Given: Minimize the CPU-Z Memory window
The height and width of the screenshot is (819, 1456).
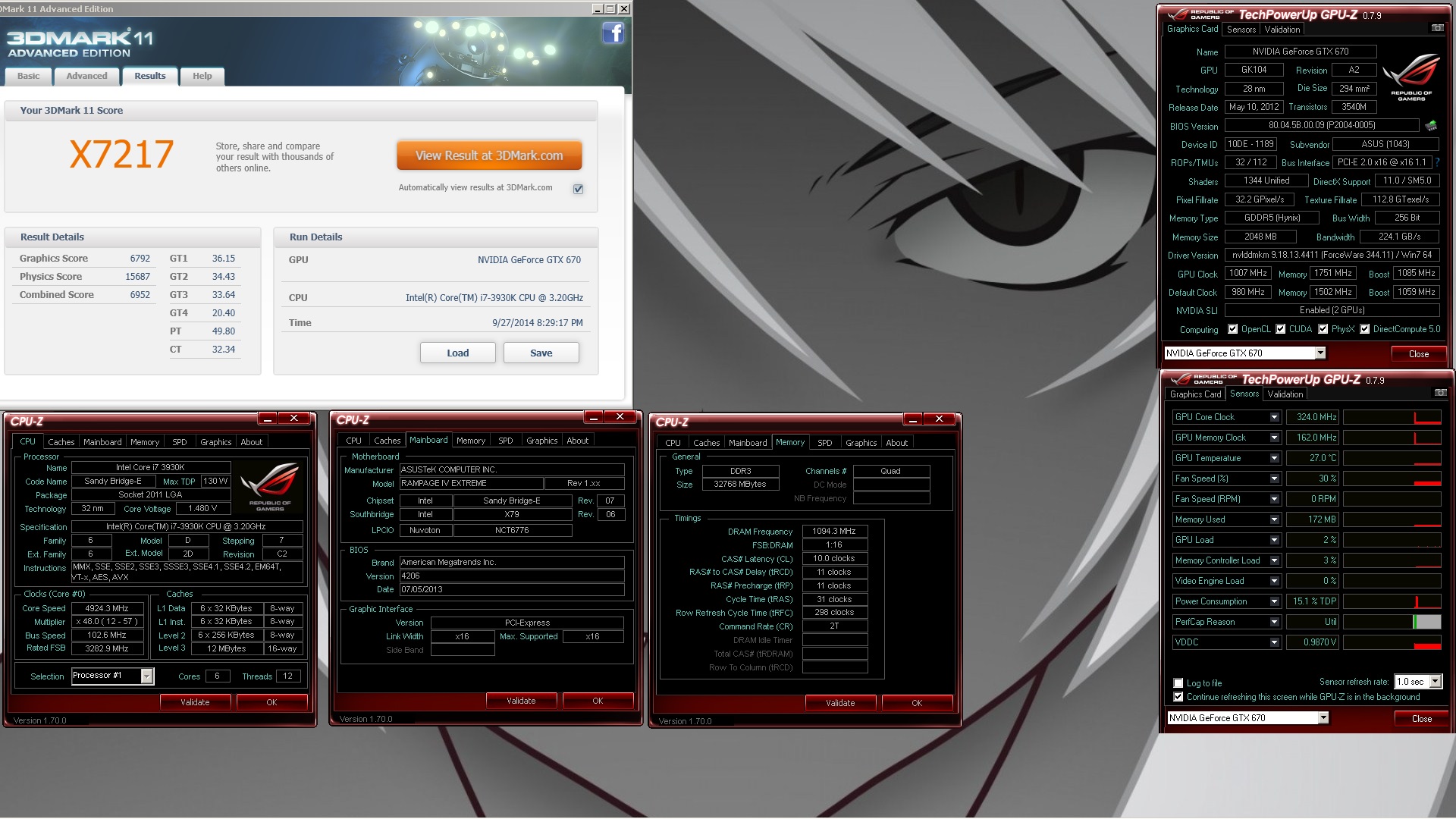Looking at the screenshot, I should tap(913, 419).
